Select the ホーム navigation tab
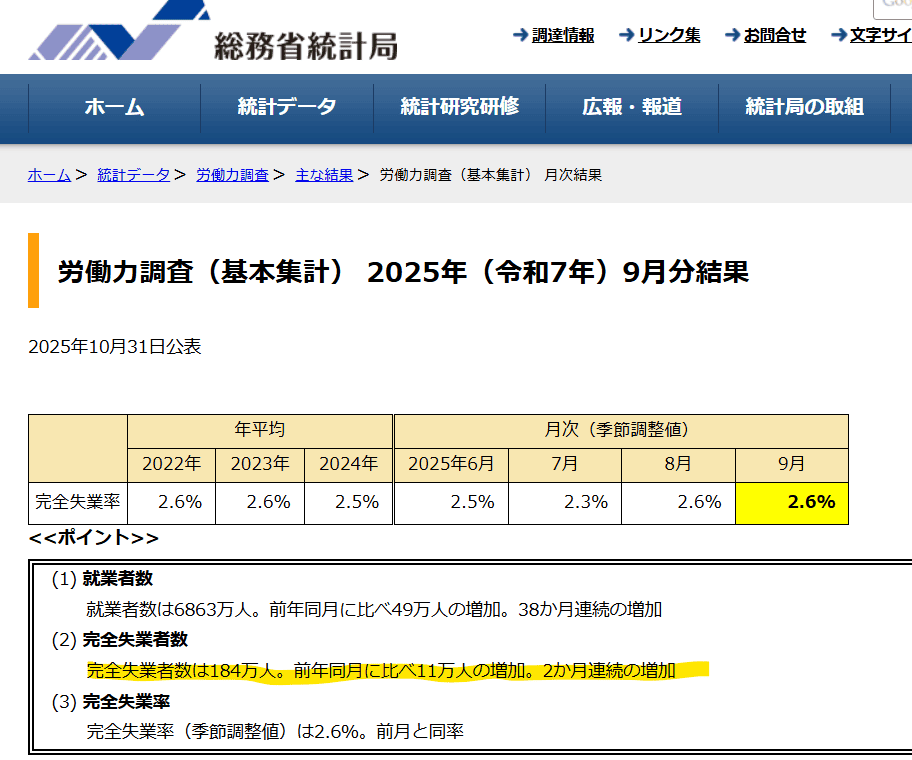This screenshot has width=912, height=760. pos(115,107)
